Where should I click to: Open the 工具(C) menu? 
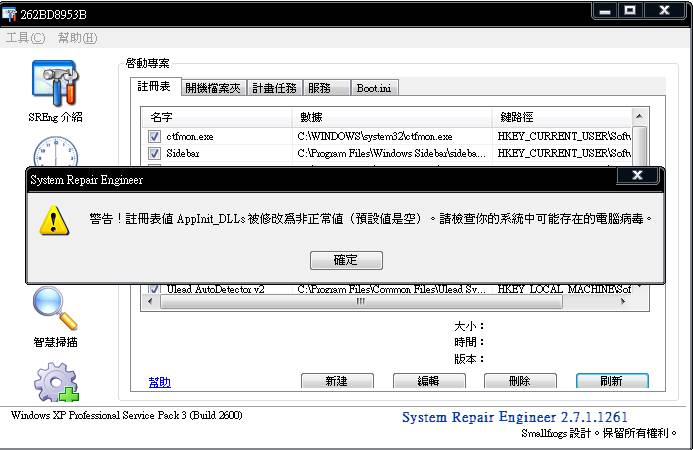(x=25, y=38)
